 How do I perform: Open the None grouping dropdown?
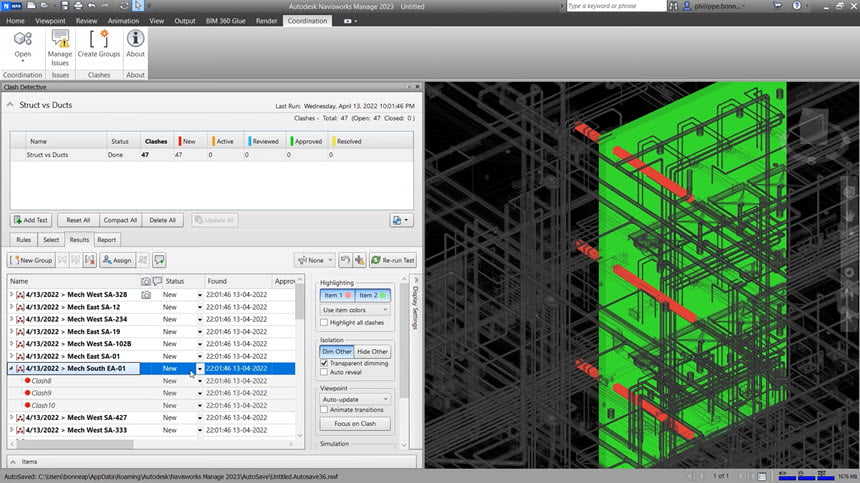[x=315, y=260]
